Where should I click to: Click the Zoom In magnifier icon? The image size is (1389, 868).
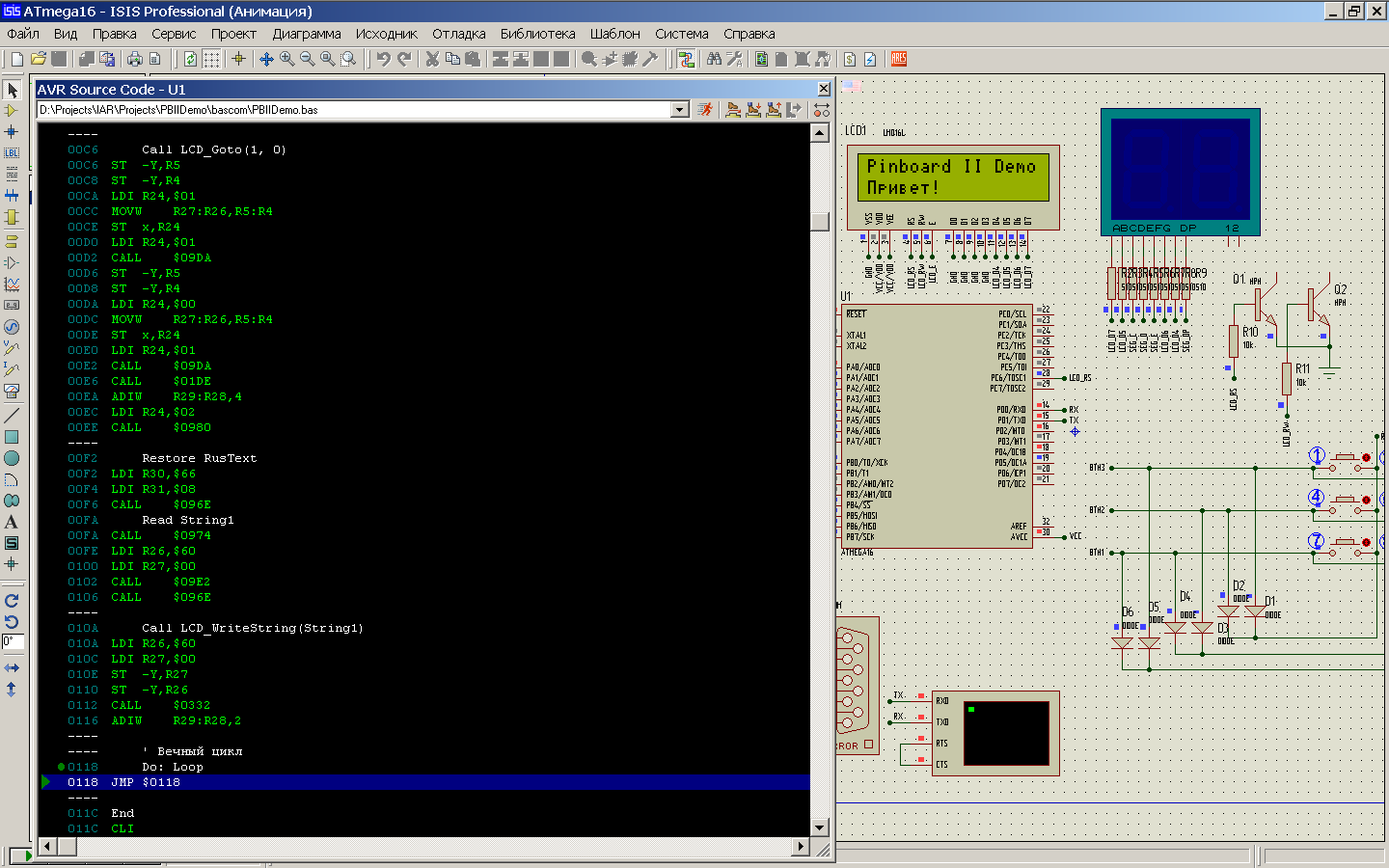pyautogui.click(x=287, y=59)
